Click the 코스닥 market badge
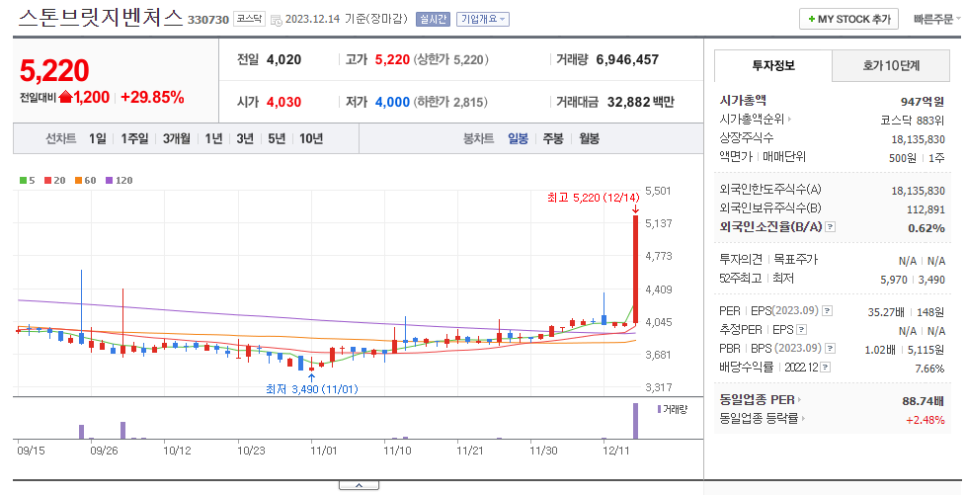This screenshot has height=495, width=966. (250, 19)
